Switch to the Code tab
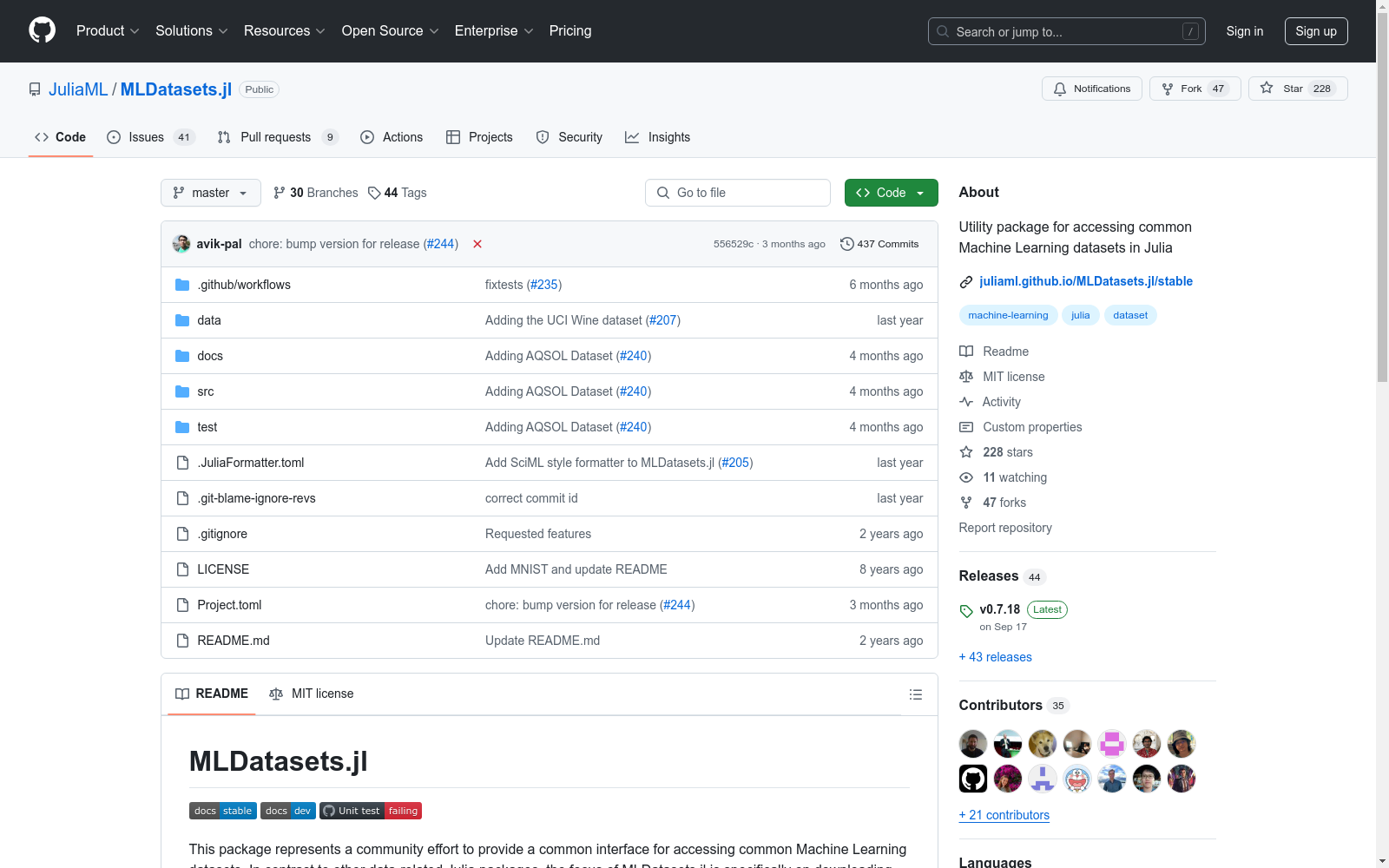The image size is (1389, 868). click(x=61, y=137)
